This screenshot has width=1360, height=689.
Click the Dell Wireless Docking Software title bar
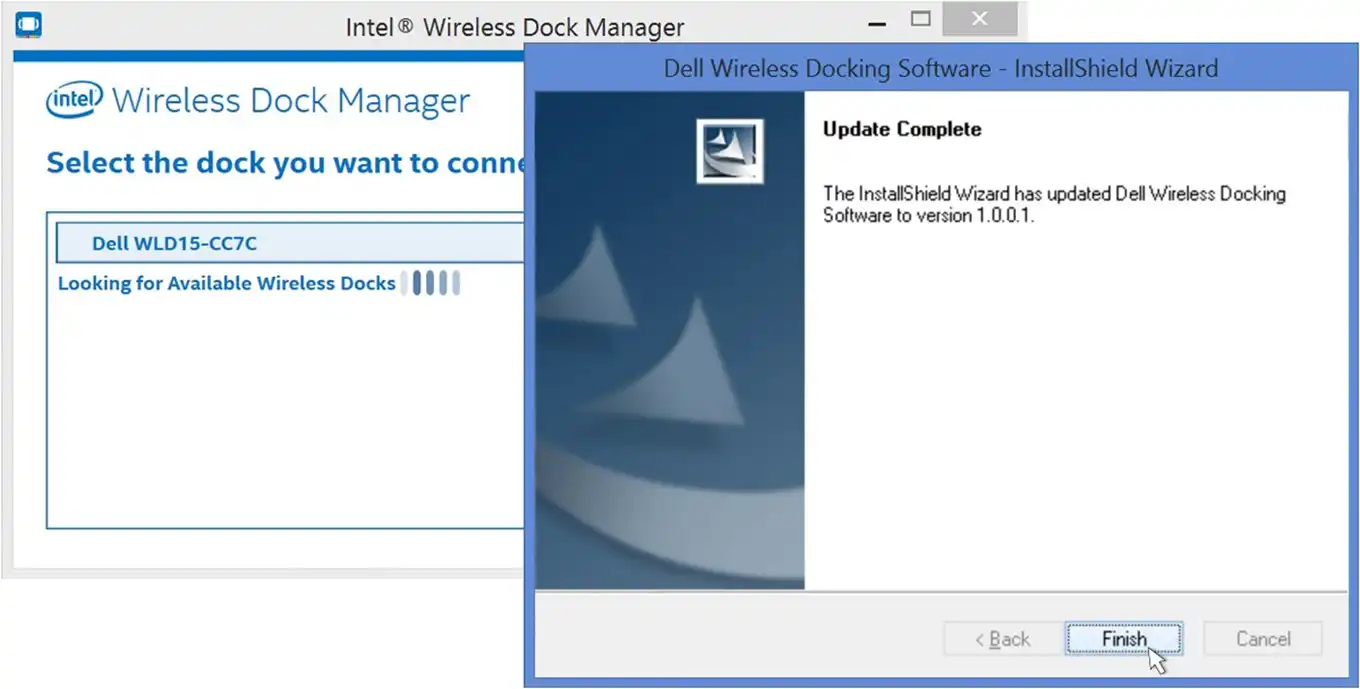point(940,69)
